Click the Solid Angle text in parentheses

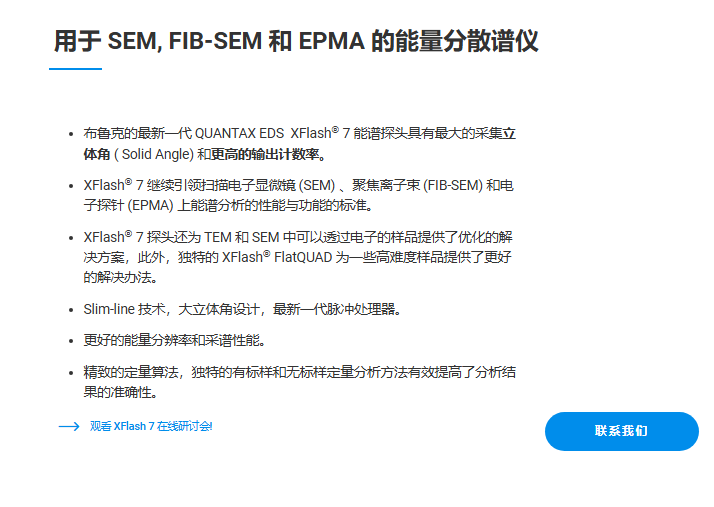pyautogui.click(x=154, y=154)
